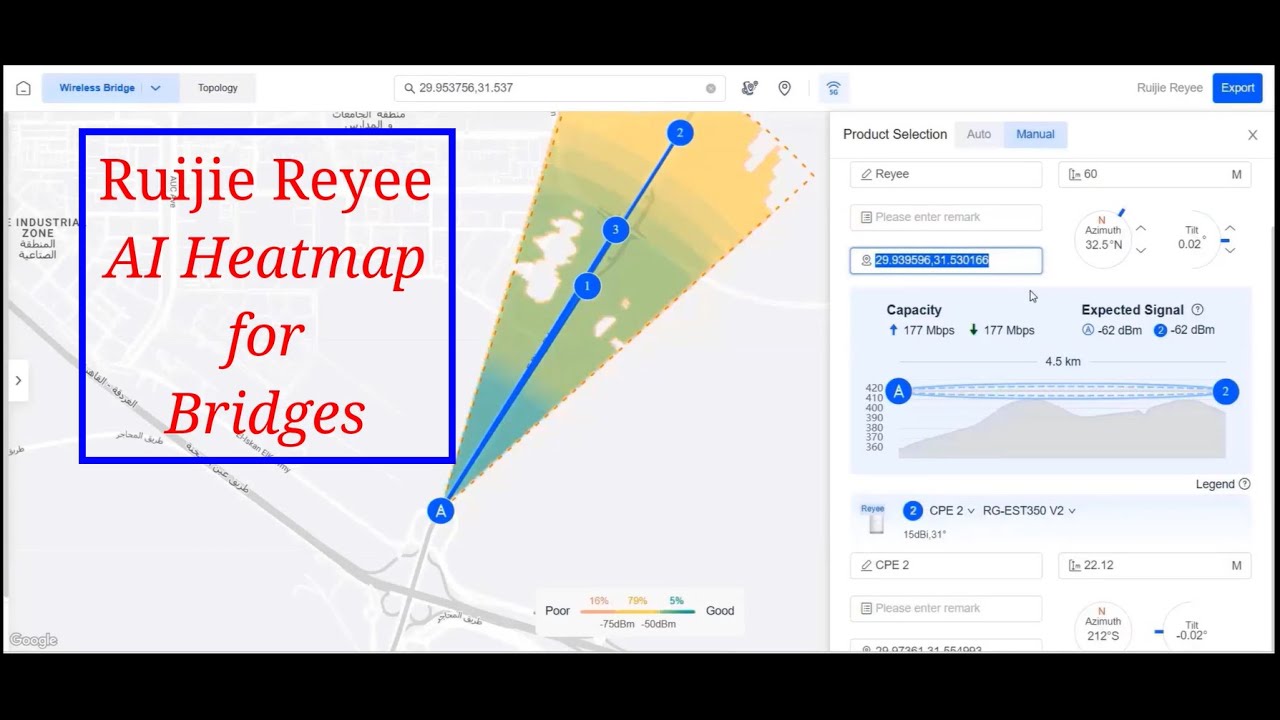Open the Expected Signal help icon

(x=1197, y=310)
